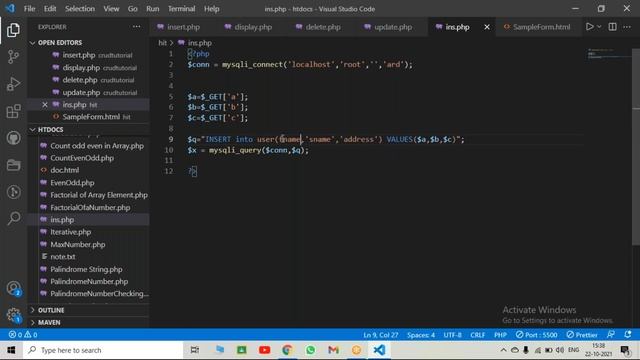The image size is (640, 360).
Task: Open the project folder icon in activity bar
Action: coord(13,165)
